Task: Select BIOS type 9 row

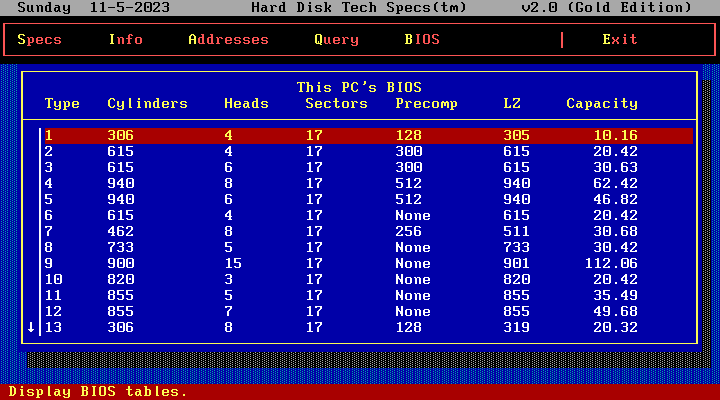Action: pos(369,264)
